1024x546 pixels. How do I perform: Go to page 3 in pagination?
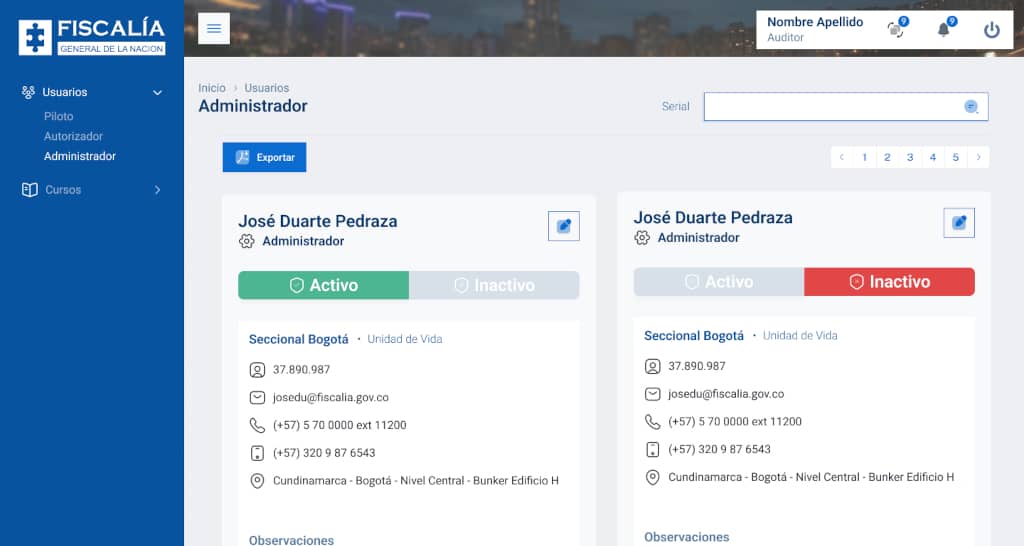(x=910, y=157)
